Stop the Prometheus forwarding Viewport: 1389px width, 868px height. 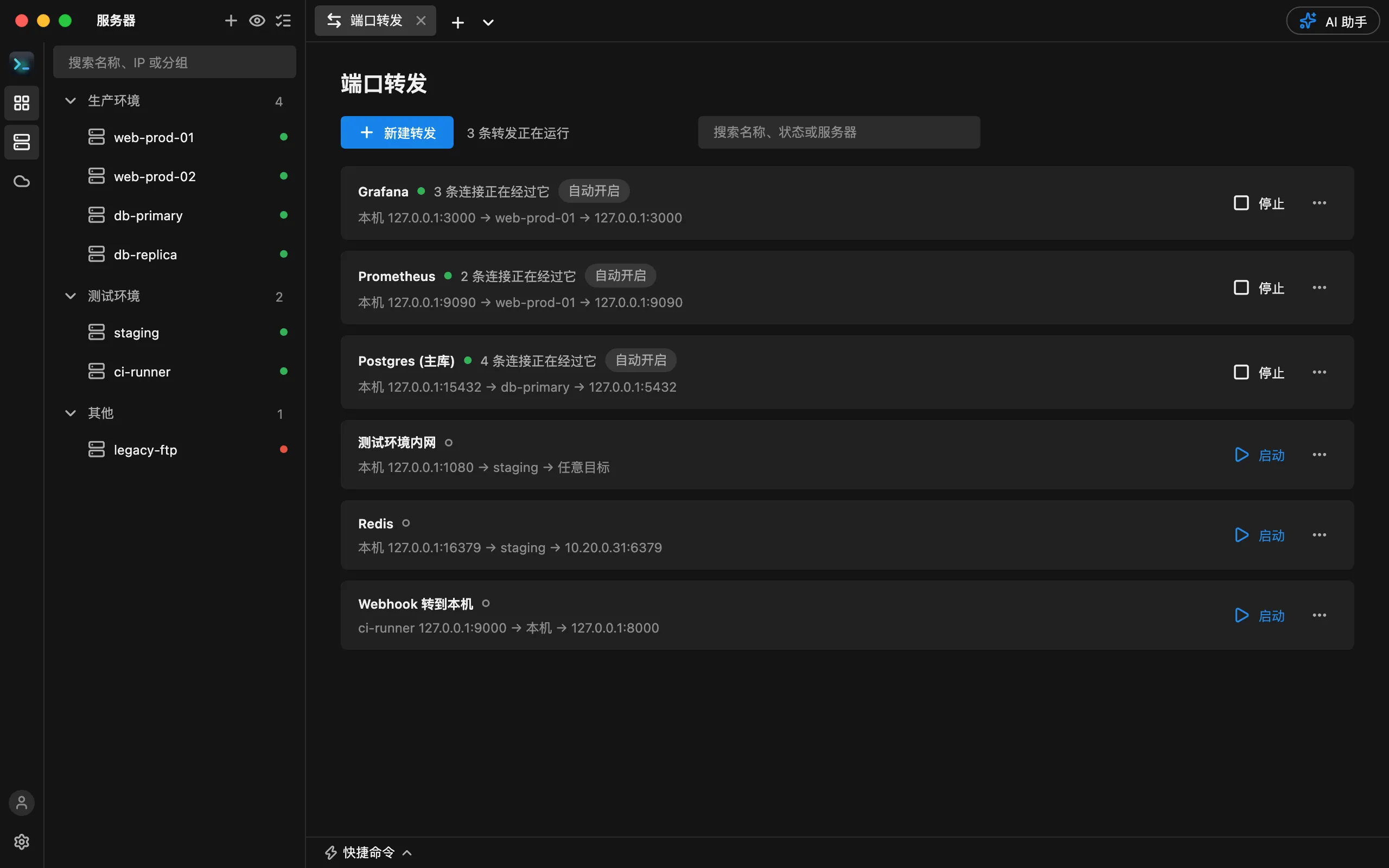click(x=1259, y=288)
